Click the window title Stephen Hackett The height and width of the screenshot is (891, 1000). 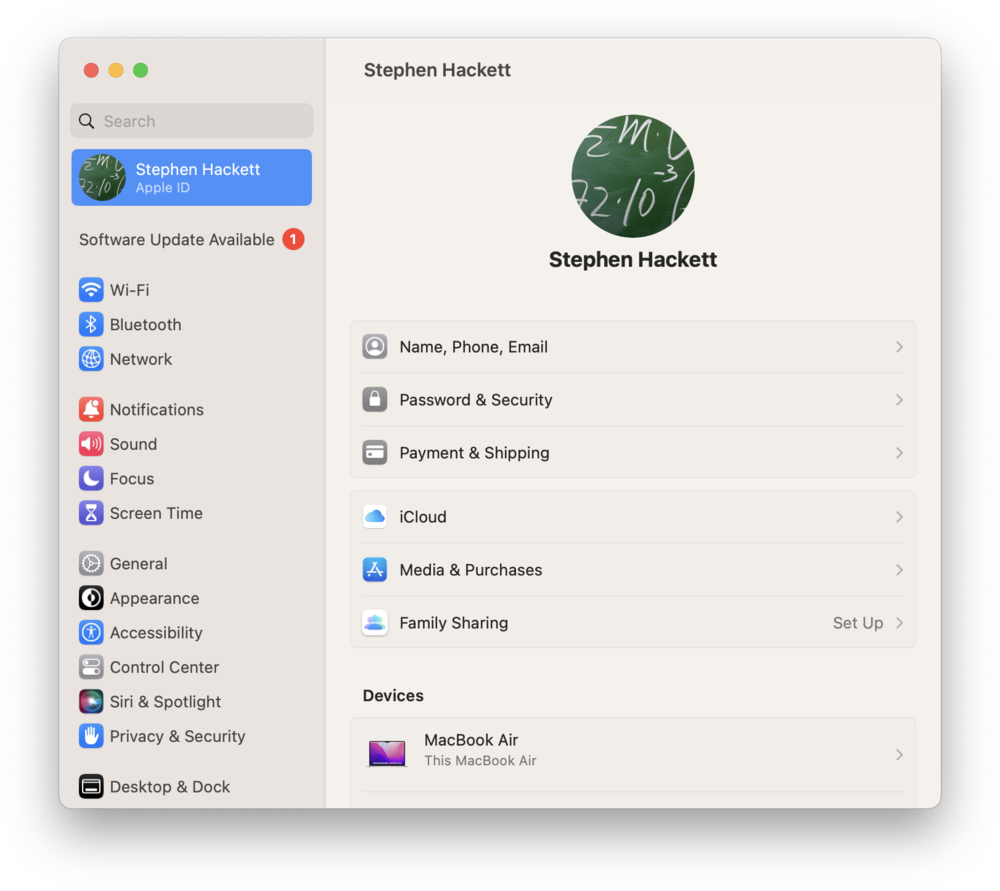pos(437,70)
